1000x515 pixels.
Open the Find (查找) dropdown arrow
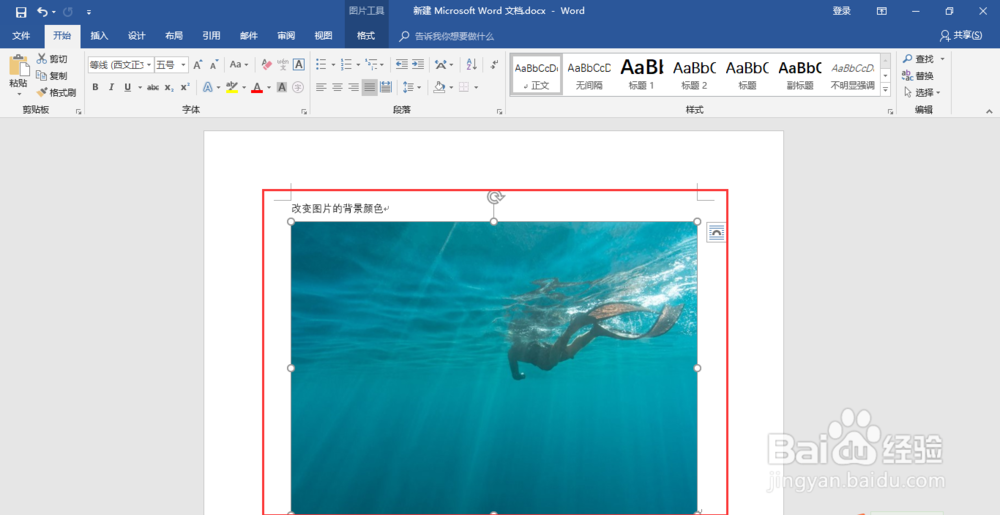[x=942, y=59]
